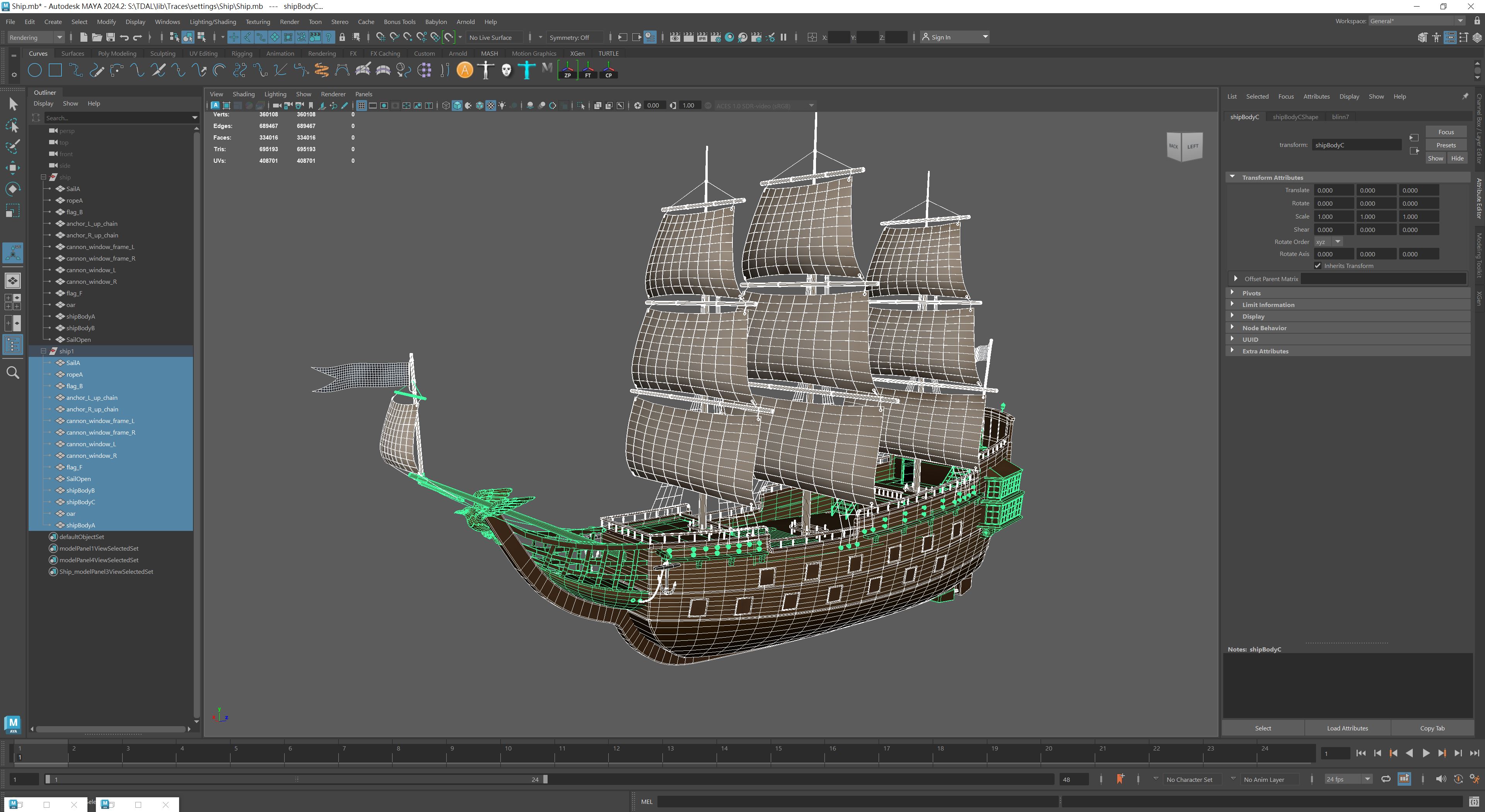1485x812 pixels.
Task: Activate the Paint Selection tool in toolbox
Action: click(x=13, y=147)
